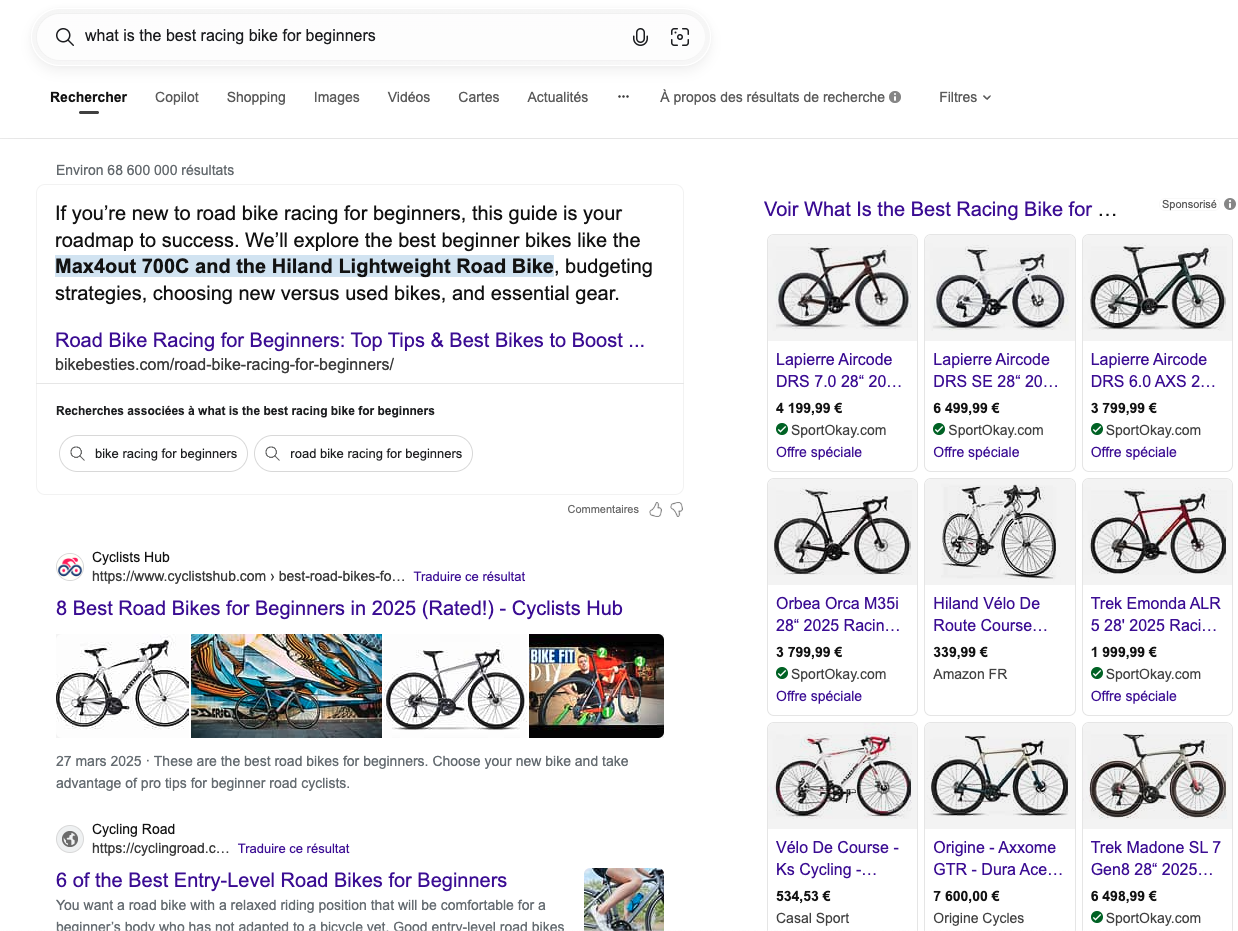Open 8 Best Road Bikes for Beginners result
The image size is (1238, 931).
pyautogui.click(x=339, y=608)
